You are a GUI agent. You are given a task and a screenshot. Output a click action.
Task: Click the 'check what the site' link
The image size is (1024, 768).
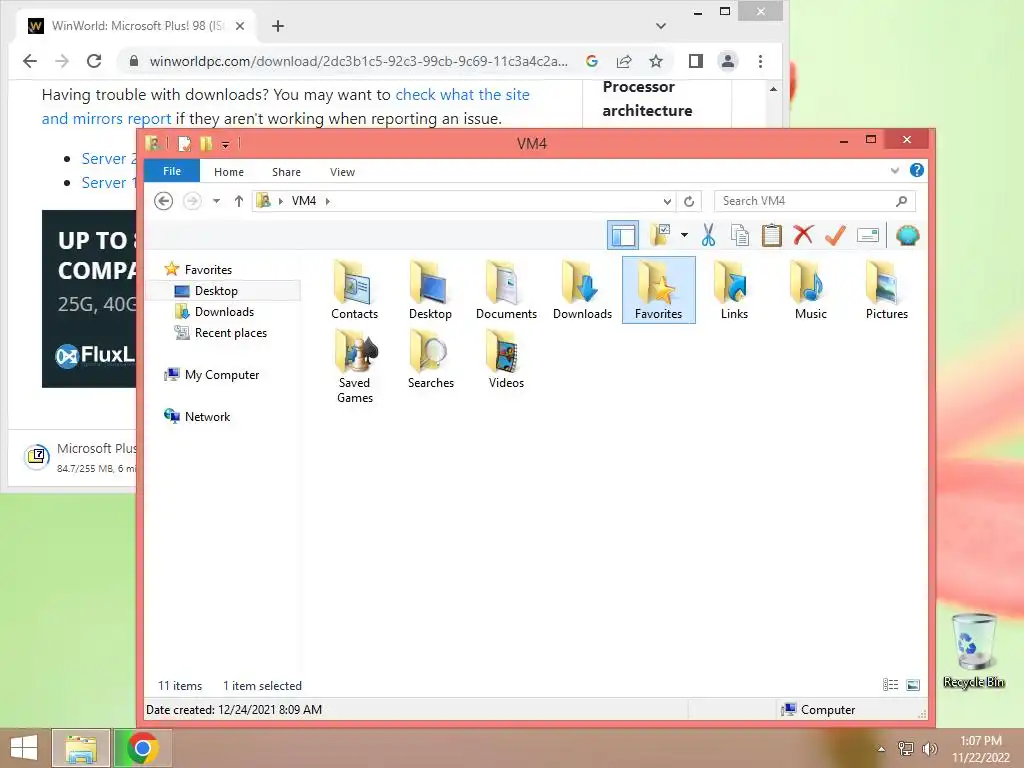pos(462,95)
